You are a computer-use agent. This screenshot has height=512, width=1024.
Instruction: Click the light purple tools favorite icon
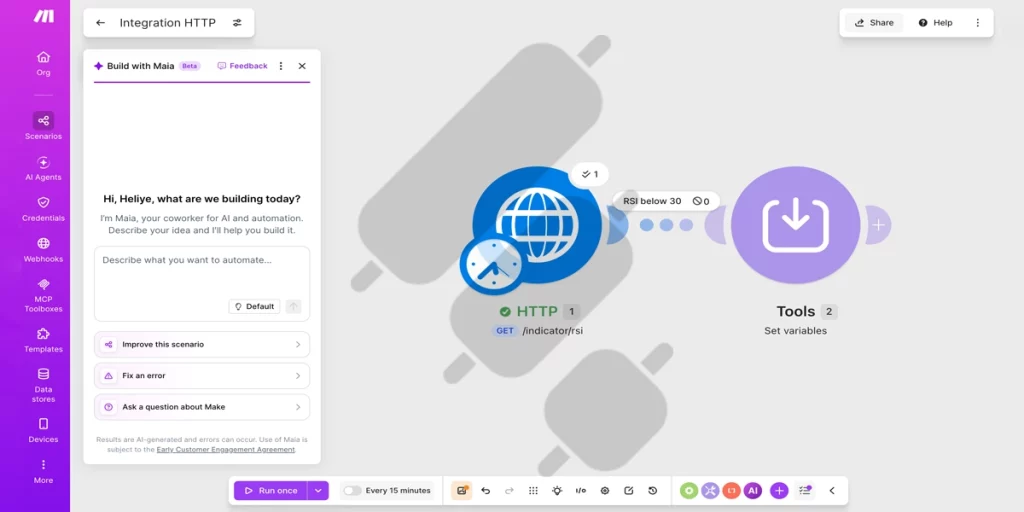(x=711, y=490)
